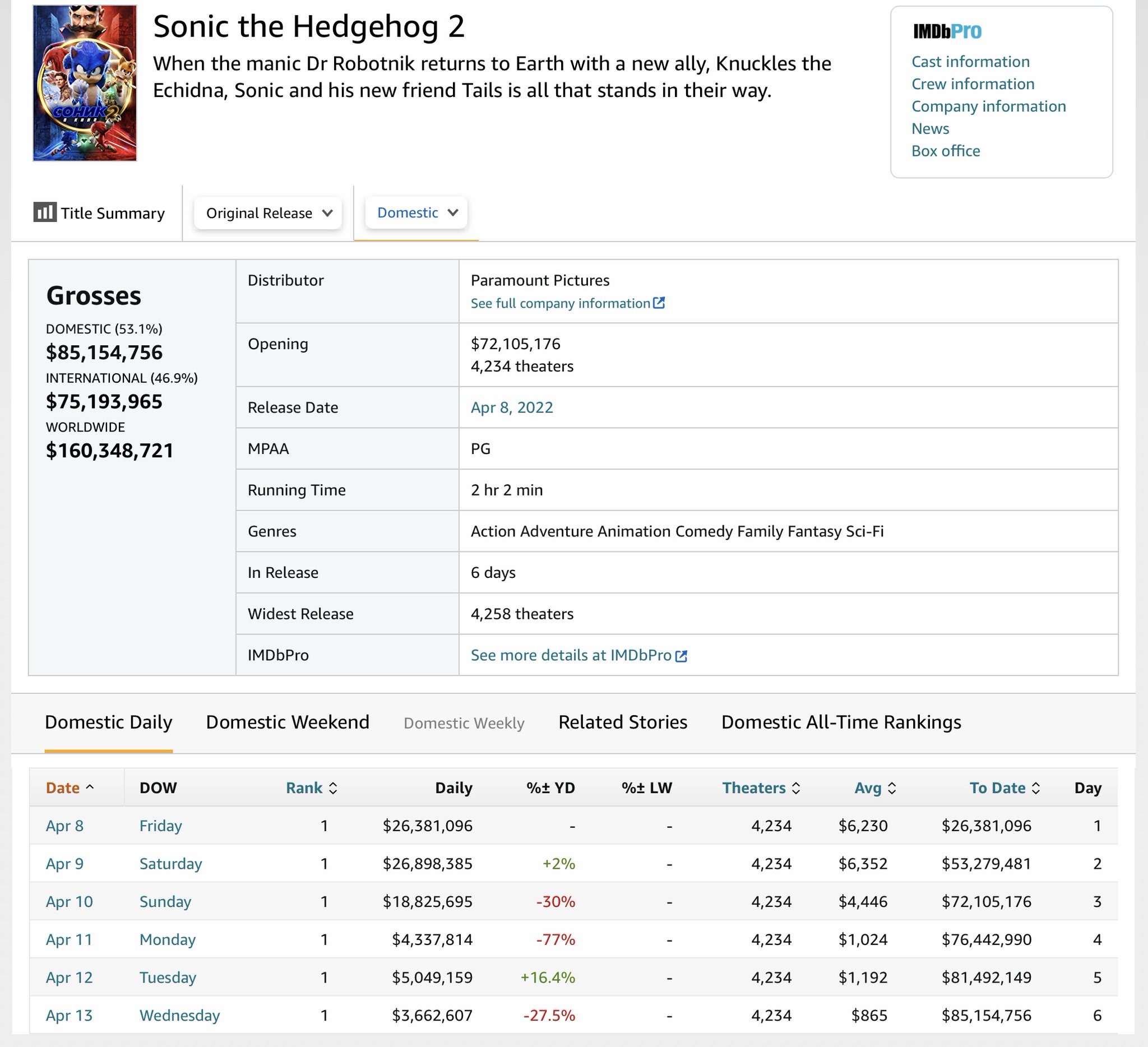Open the Domestic region dropdown

click(x=416, y=212)
